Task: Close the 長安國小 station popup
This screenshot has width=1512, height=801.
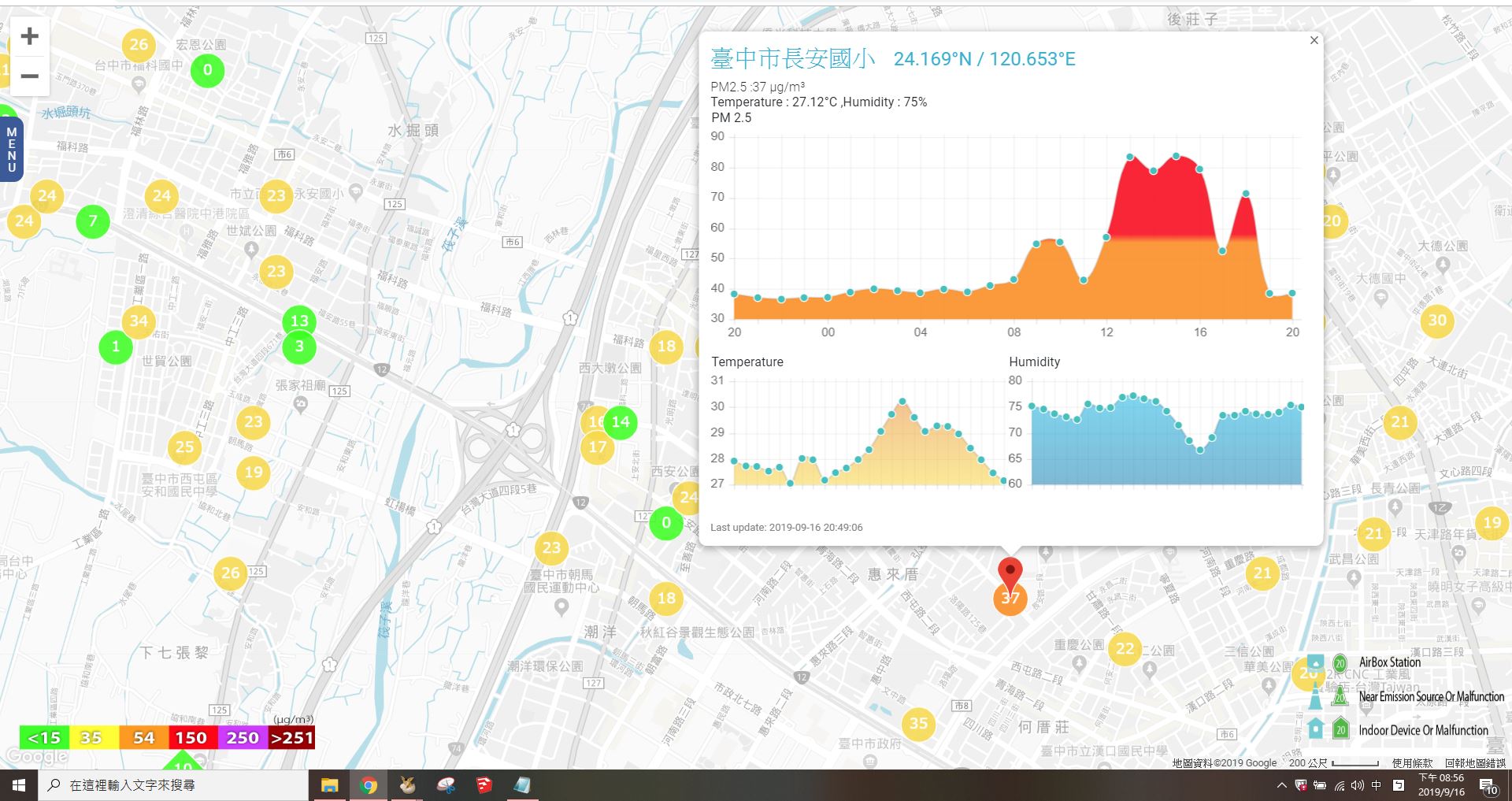Action: [1314, 40]
